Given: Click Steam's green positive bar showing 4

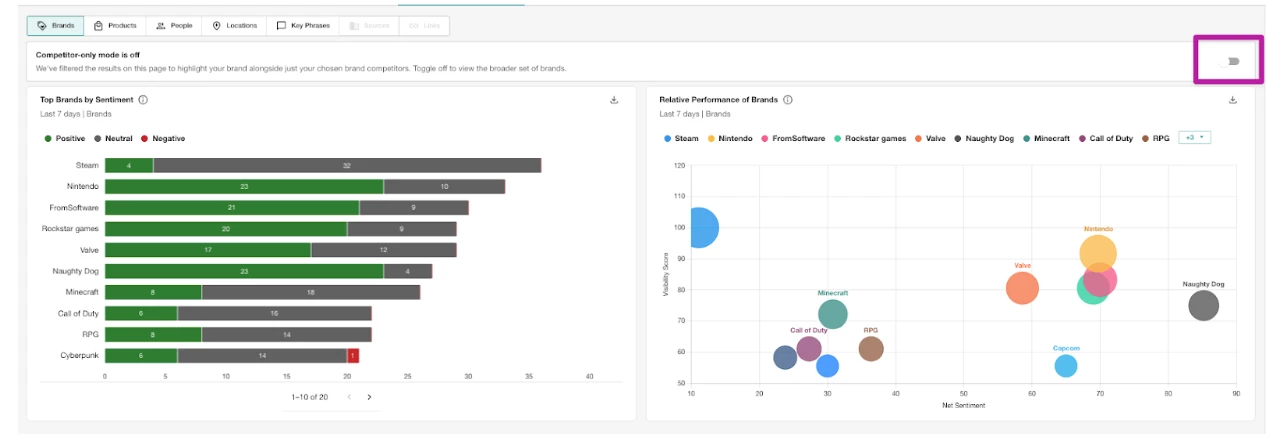Looking at the screenshot, I should 129,165.
